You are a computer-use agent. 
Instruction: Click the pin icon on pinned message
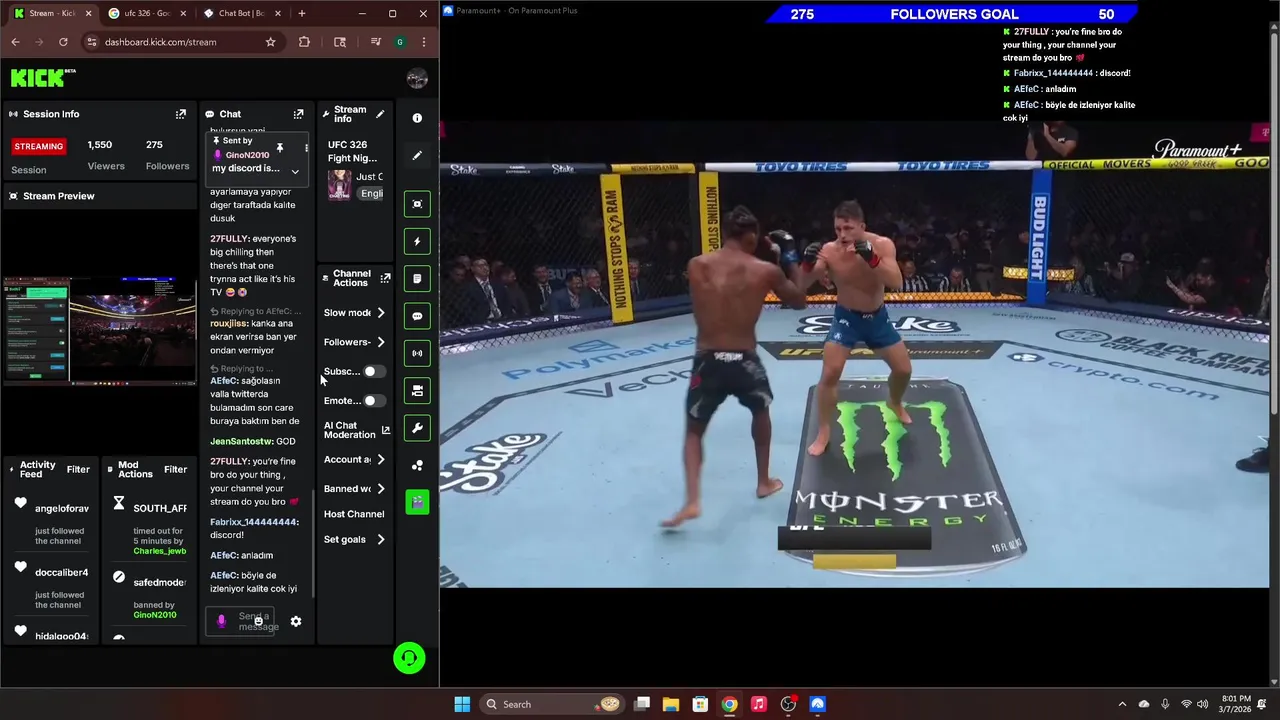point(280,148)
